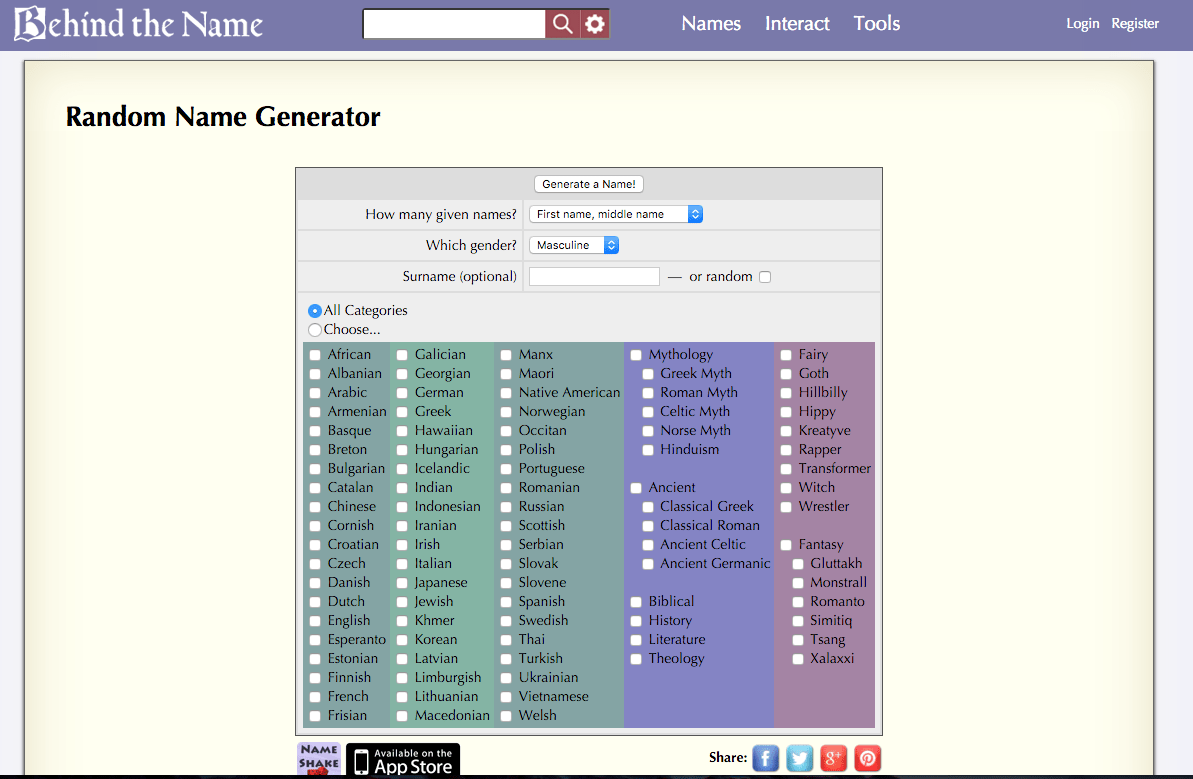Tick the Simitiq checkbox
The image size is (1193, 779).
click(x=798, y=622)
